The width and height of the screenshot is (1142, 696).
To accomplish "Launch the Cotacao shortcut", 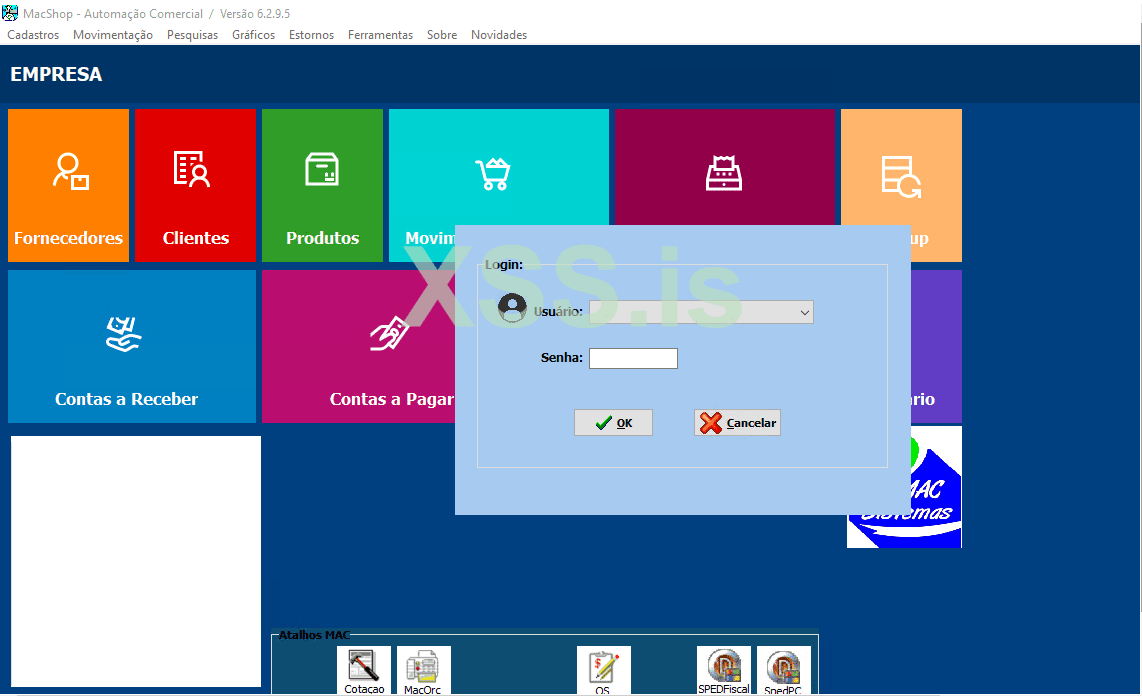I will tap(363, 670).
